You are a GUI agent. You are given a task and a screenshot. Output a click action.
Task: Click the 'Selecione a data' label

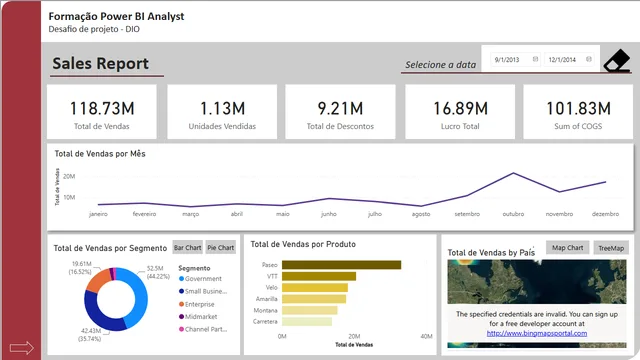tap(440, 64)
